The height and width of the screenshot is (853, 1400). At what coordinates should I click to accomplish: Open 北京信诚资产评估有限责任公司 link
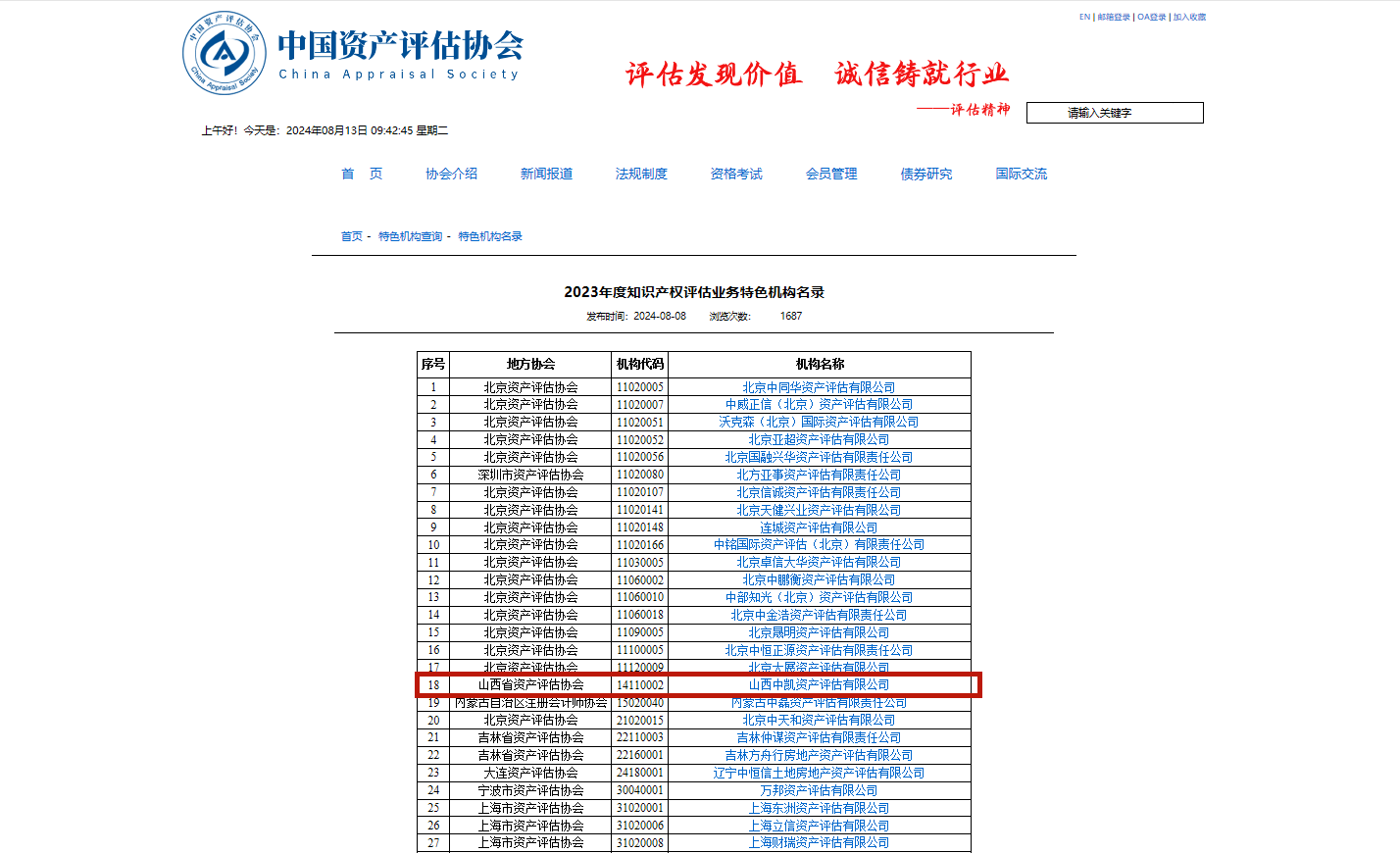(819, 492)
